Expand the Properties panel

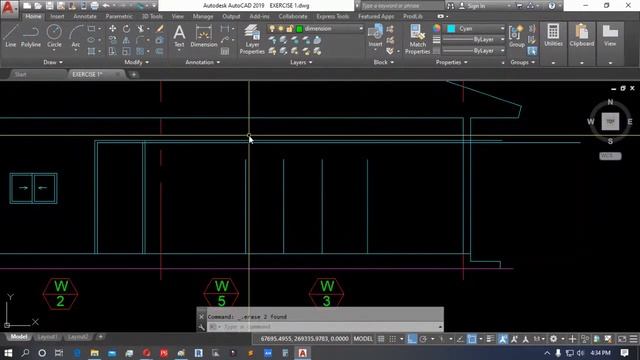pos(451,62)
